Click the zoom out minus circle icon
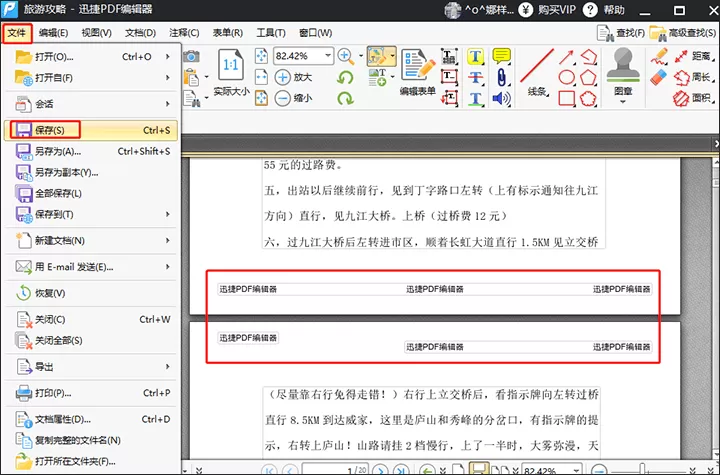The image size is (720, 475). click(x=282, y=98)
